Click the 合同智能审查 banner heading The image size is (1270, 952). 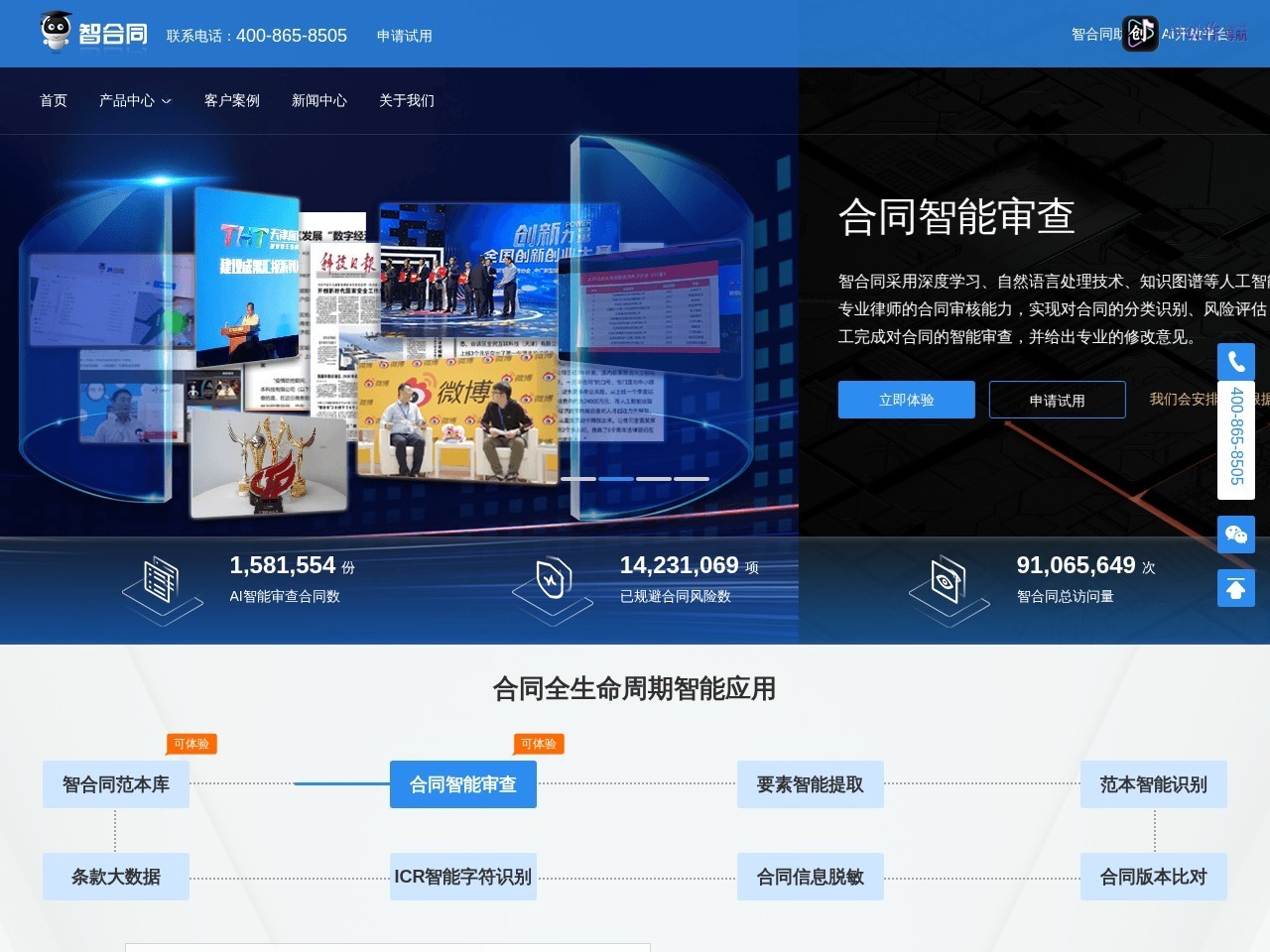[956, 216]
